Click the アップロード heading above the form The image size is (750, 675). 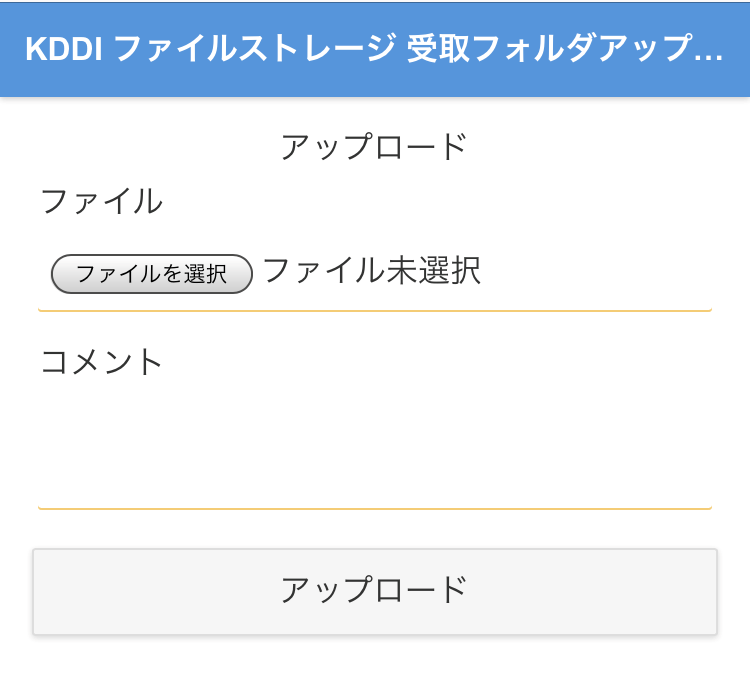point(374,147)
